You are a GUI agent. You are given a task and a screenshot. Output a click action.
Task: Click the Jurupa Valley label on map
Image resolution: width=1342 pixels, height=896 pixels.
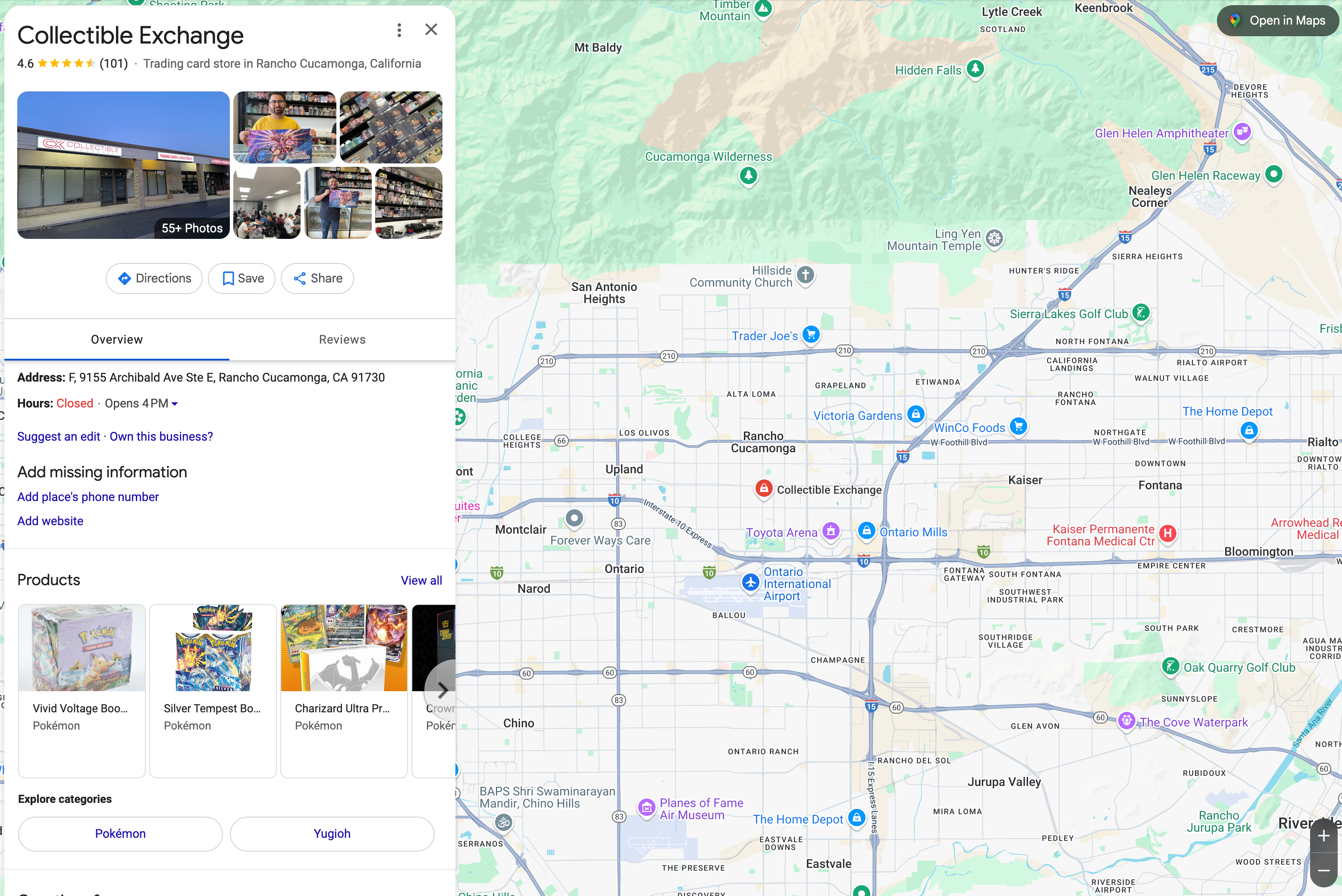point(1004,782)
